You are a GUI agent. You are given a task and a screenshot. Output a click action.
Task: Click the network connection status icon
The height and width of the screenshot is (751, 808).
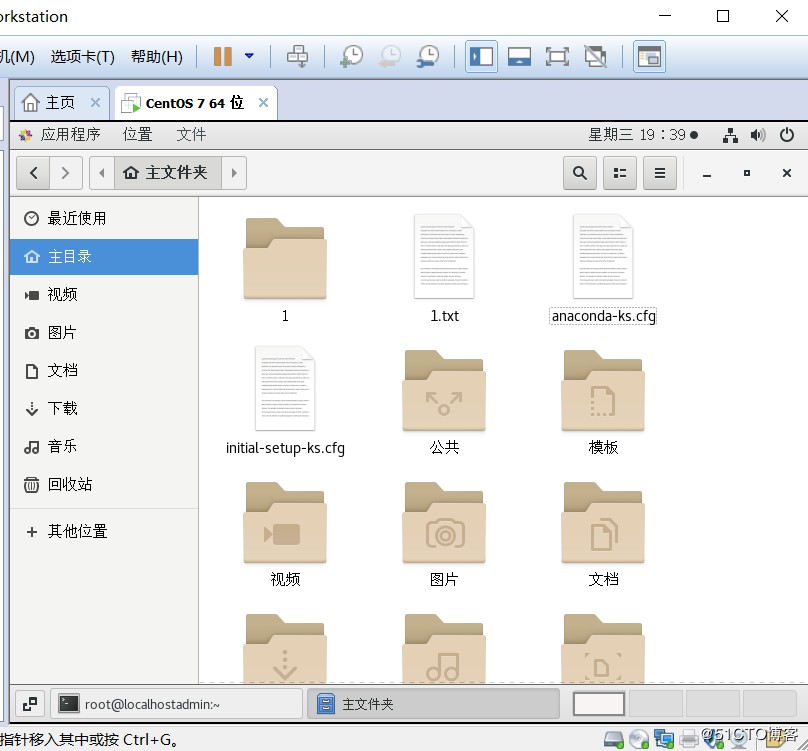(730, 135)
